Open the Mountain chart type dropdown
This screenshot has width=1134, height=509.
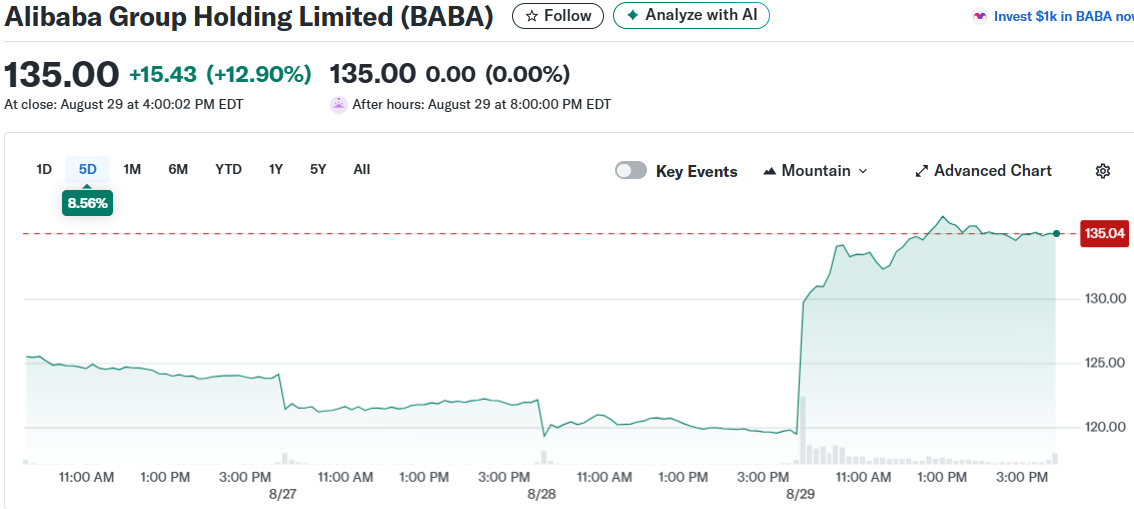click(x=815, y=171)
